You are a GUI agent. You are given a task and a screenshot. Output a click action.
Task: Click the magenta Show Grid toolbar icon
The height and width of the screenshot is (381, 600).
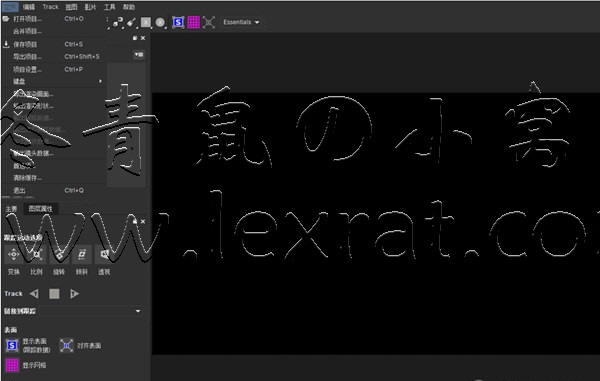point(193,22)
